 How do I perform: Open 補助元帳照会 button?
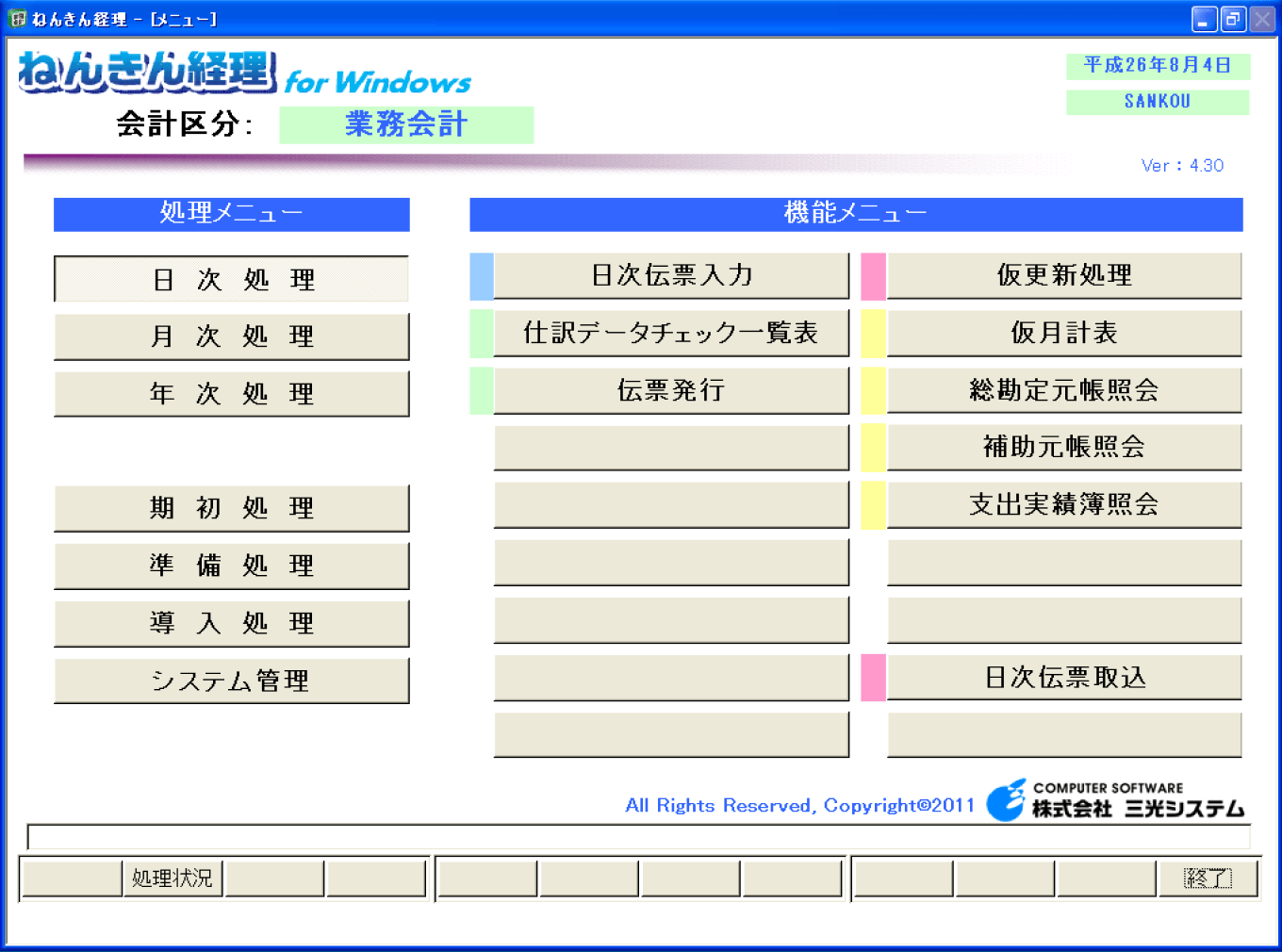(x=1064, y=447)
